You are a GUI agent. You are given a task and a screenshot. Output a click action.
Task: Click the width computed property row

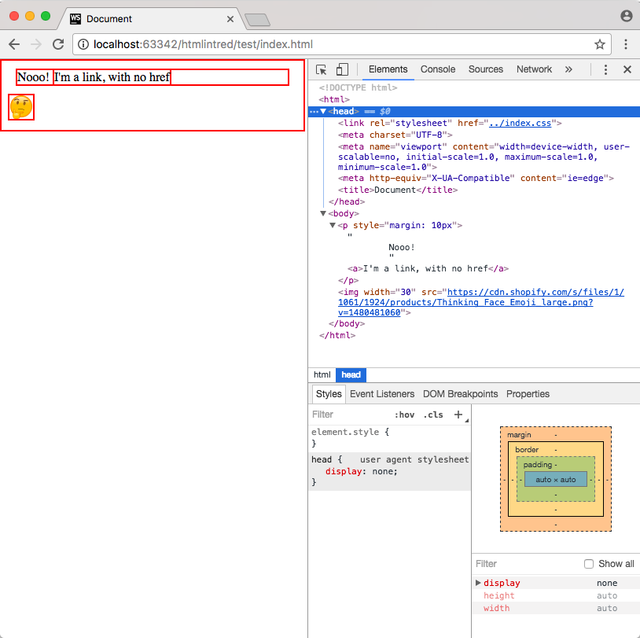click(556, 608)
